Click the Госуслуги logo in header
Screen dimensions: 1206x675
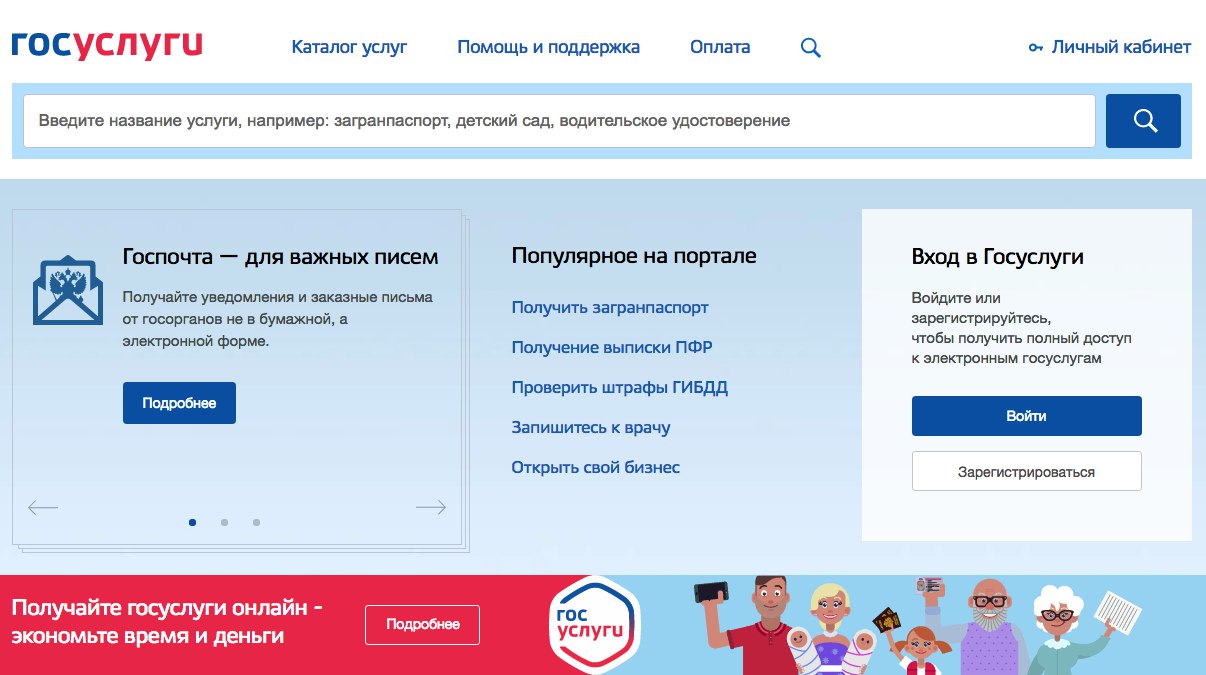[107, 46]
